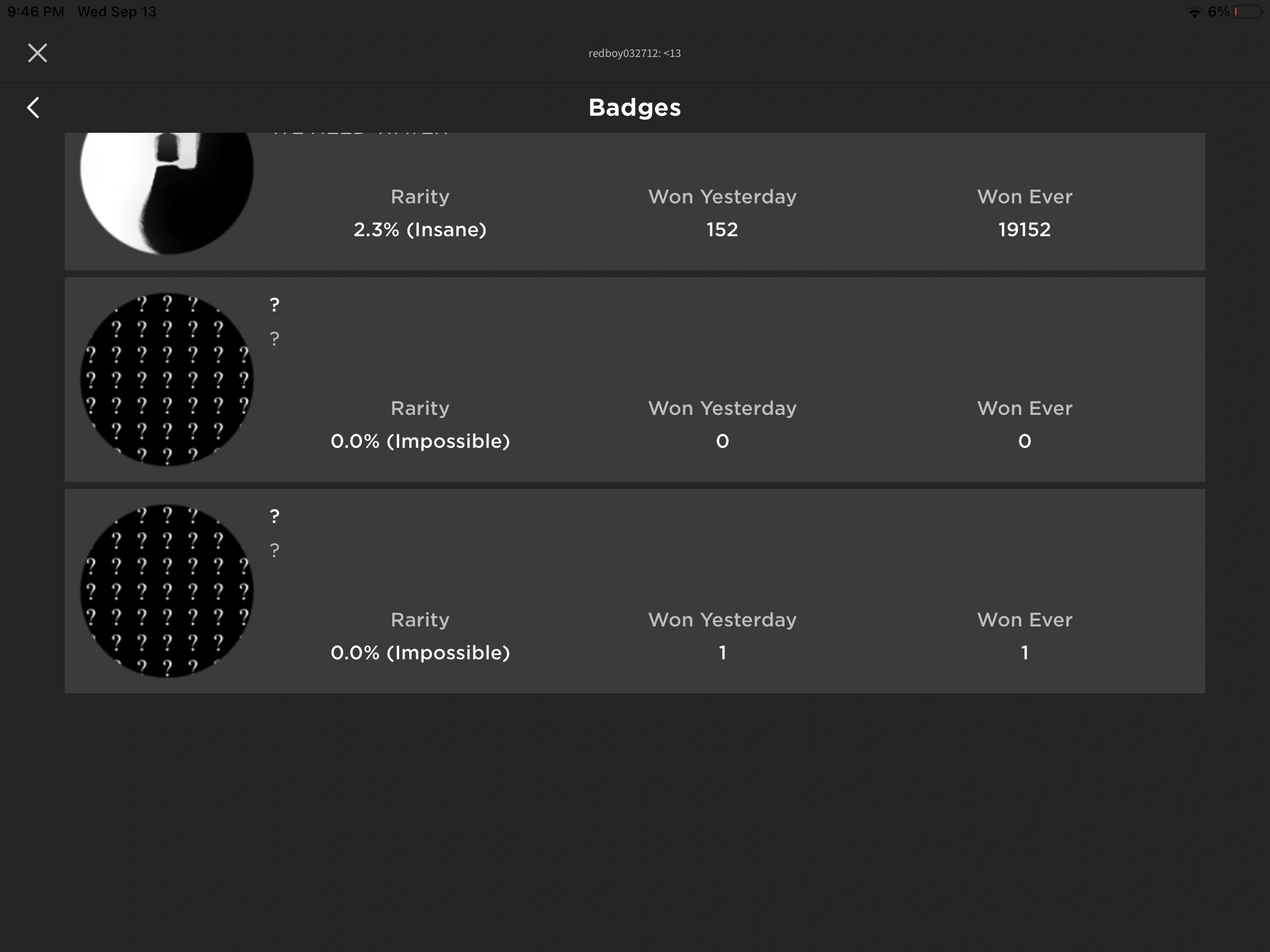Screen dimensions: 1270x952
Task: Expand the question-mark badge name field
Action: (273, 304)
